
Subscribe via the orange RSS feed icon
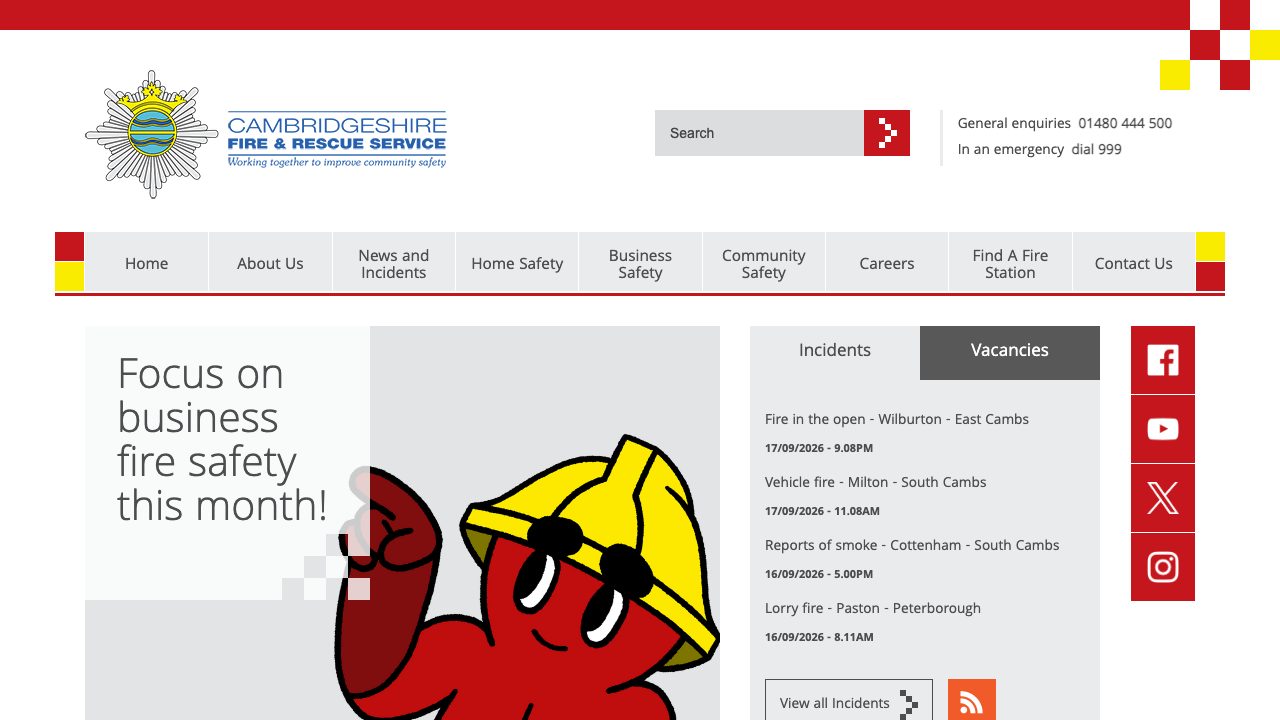(x=972, y=700)
